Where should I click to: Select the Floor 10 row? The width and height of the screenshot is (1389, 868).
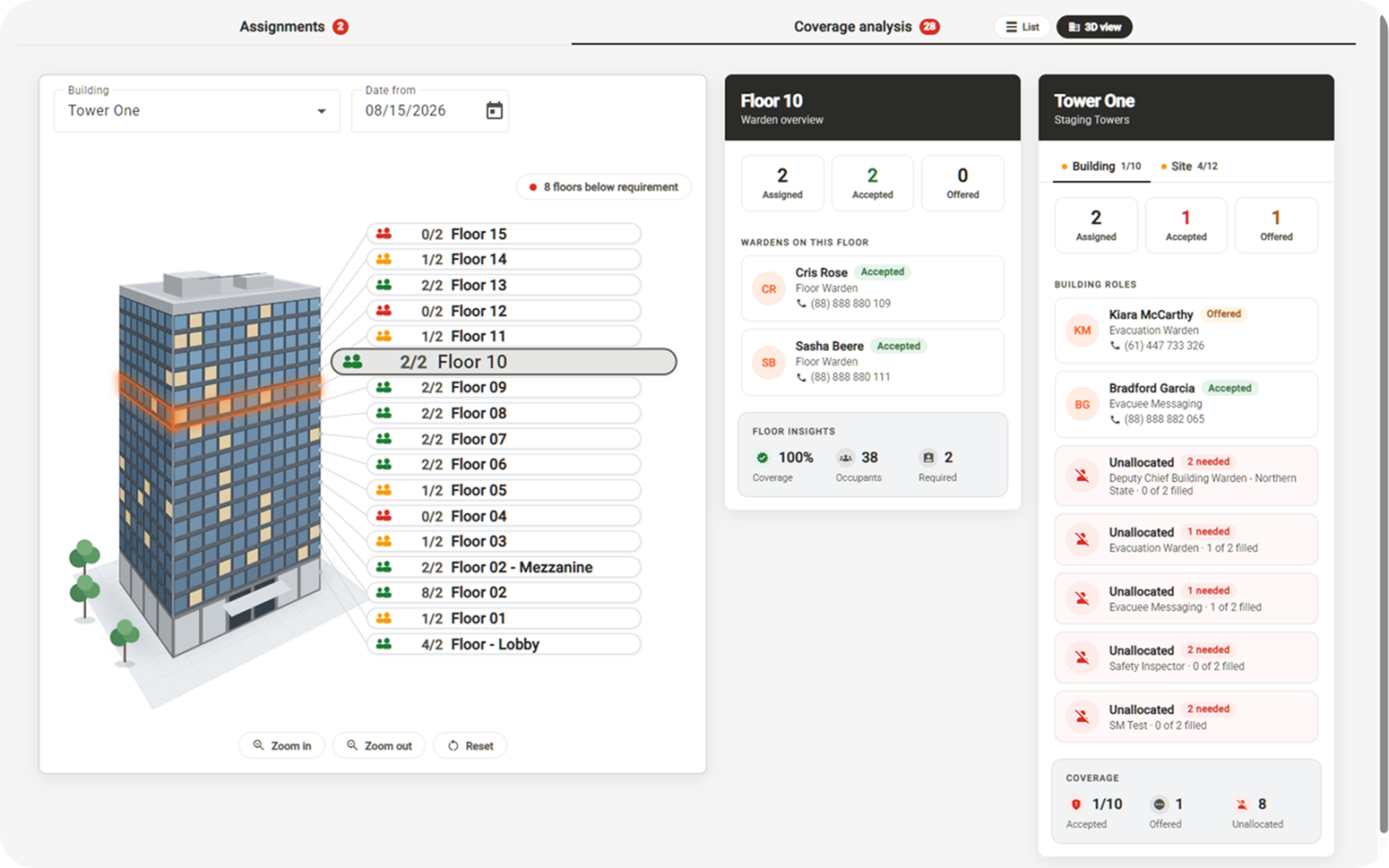click(504, 362)
